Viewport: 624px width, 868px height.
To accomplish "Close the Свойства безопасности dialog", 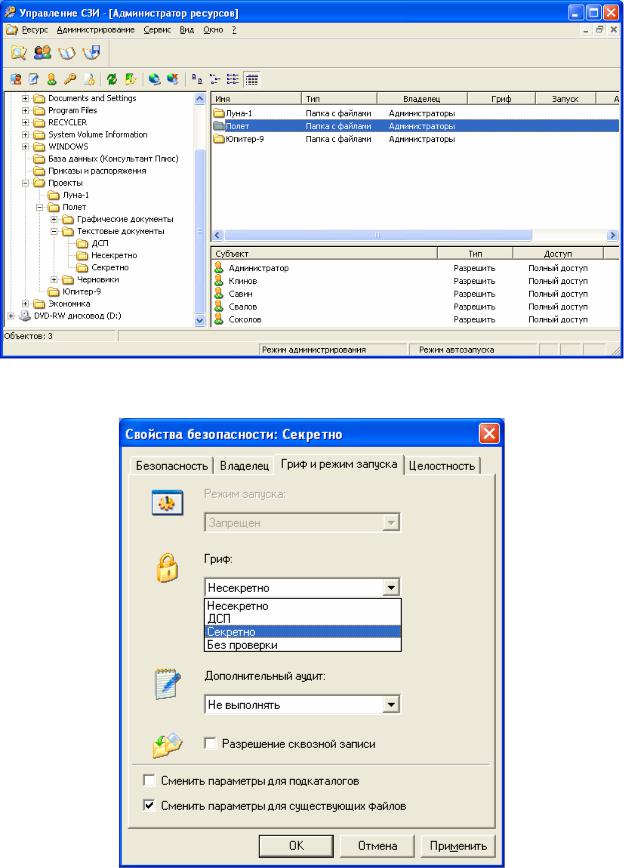I will coord(489,433).
